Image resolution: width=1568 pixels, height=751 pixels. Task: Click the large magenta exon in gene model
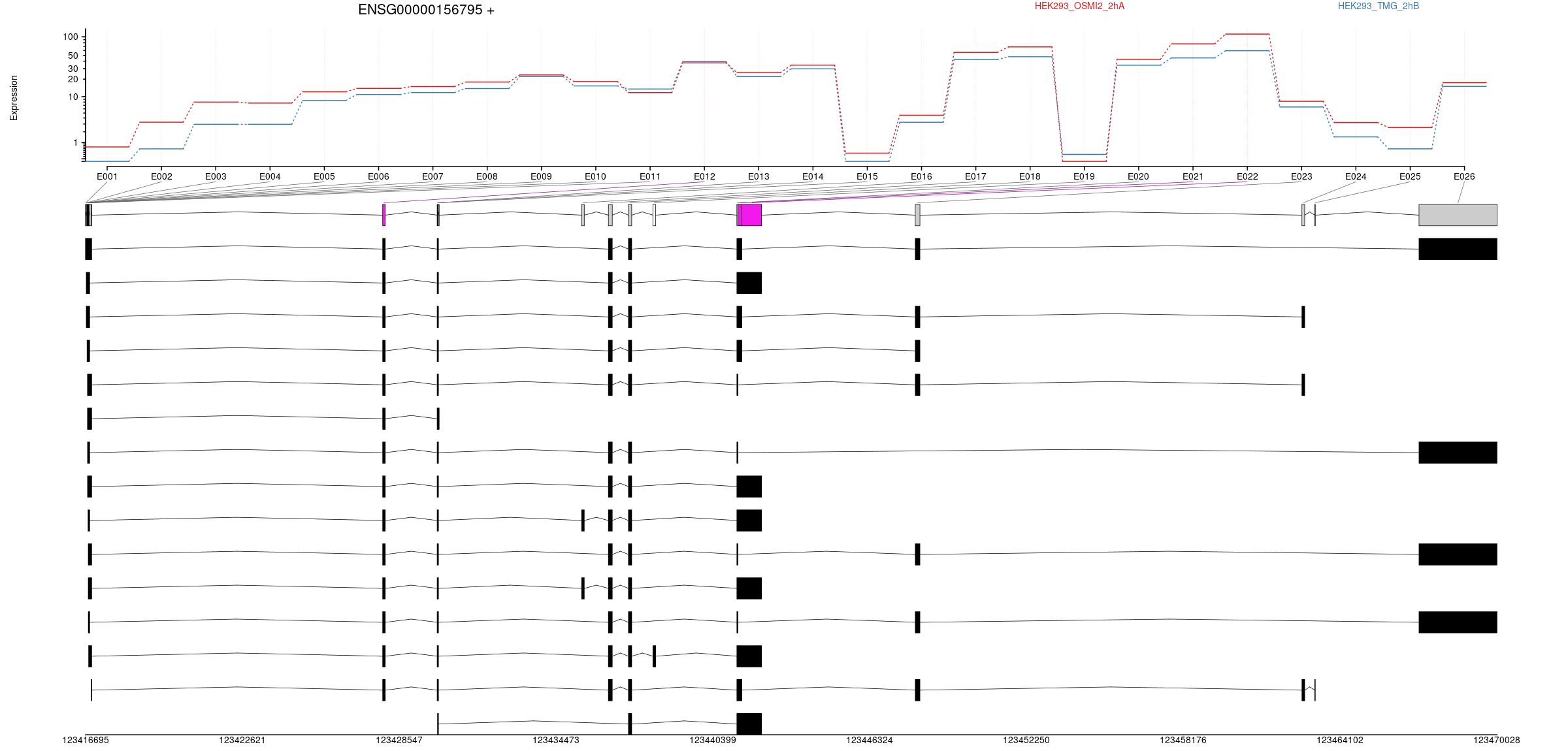(751, 215)
